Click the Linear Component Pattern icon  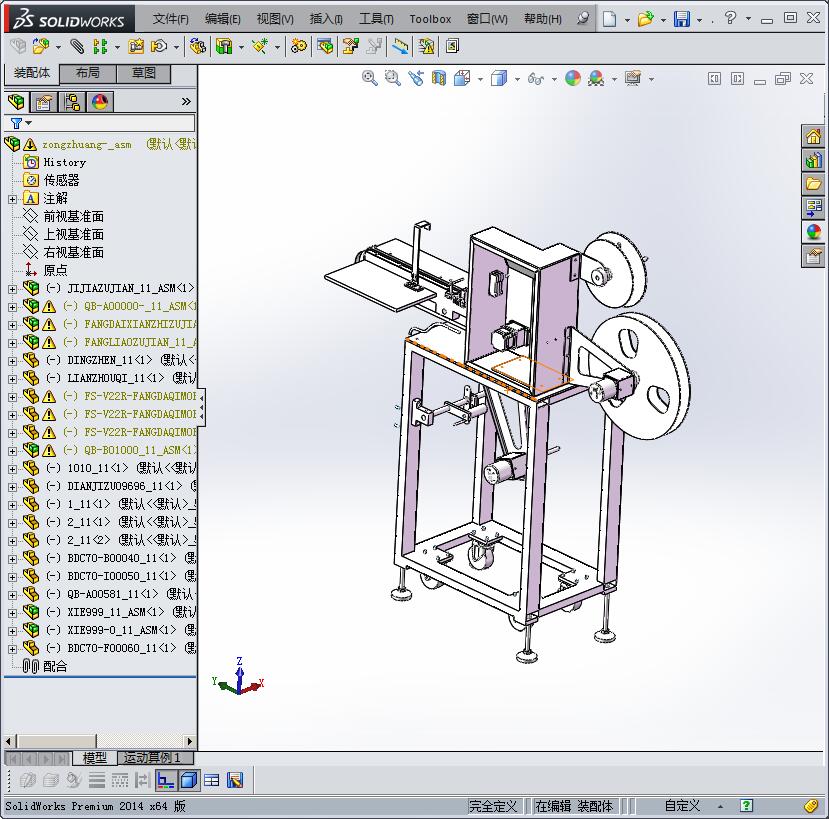pyautogui.click(x=99, y=47)
